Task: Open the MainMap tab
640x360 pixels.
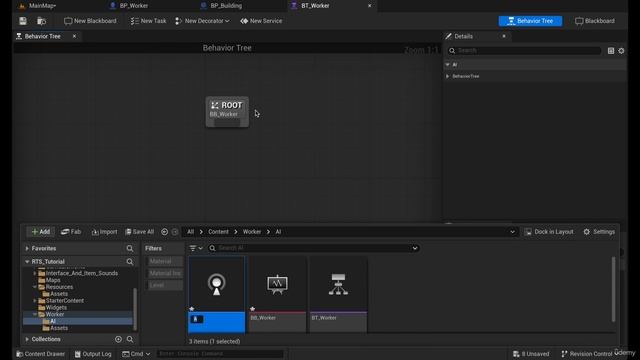Action: pyautogui.click(x=42, y=6)
